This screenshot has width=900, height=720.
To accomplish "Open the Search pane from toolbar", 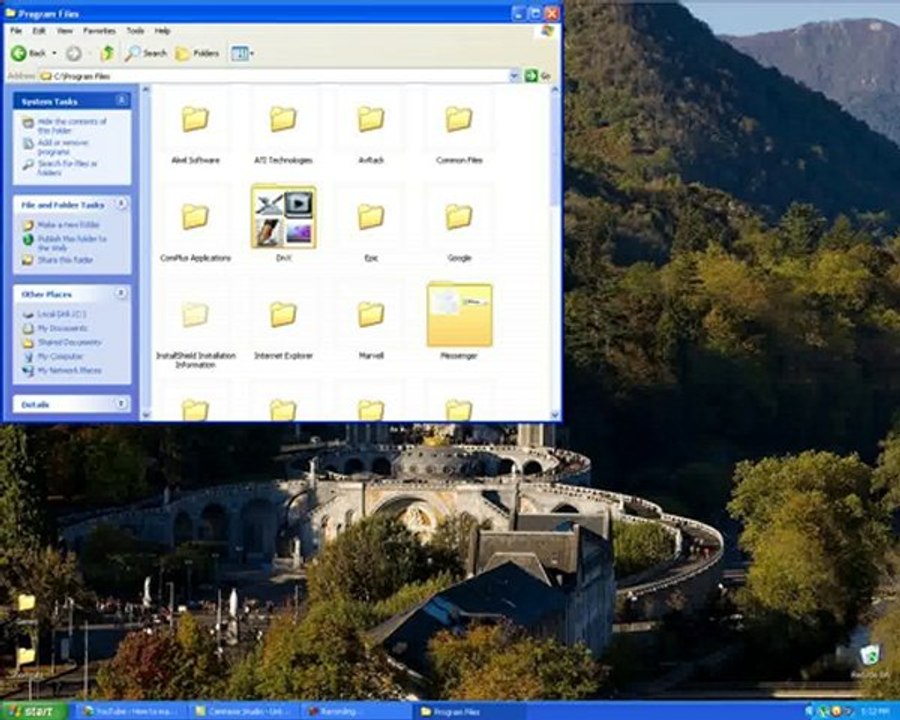I will tap(146, 53).
